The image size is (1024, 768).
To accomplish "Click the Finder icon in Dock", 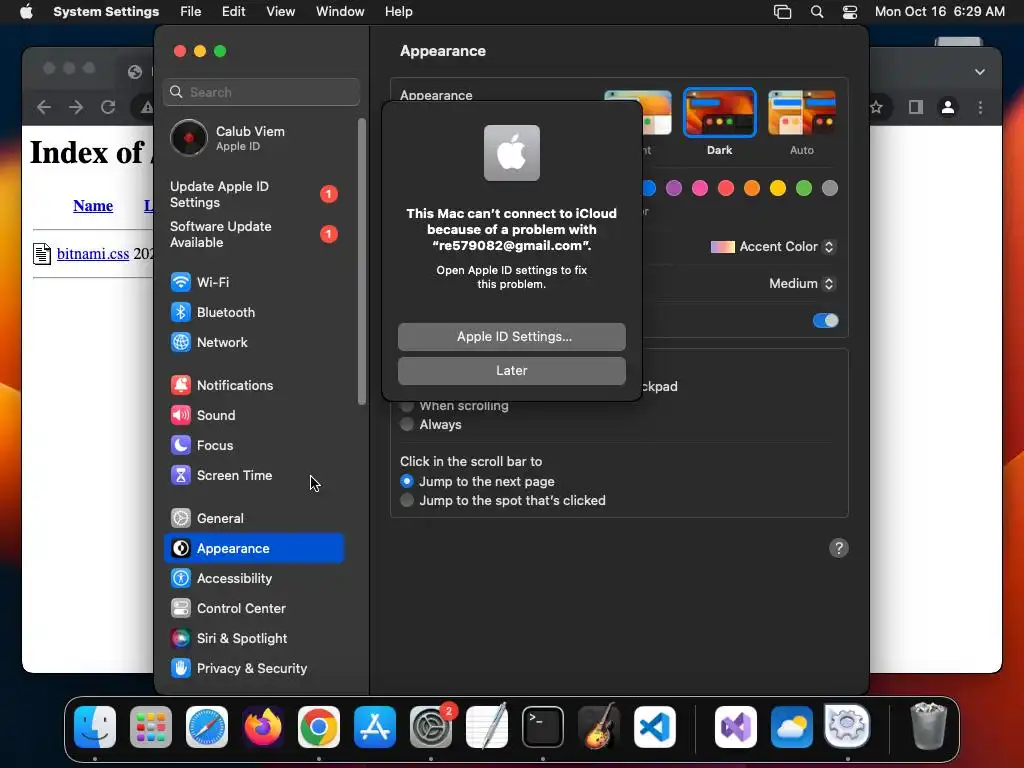I will [95, 727].
